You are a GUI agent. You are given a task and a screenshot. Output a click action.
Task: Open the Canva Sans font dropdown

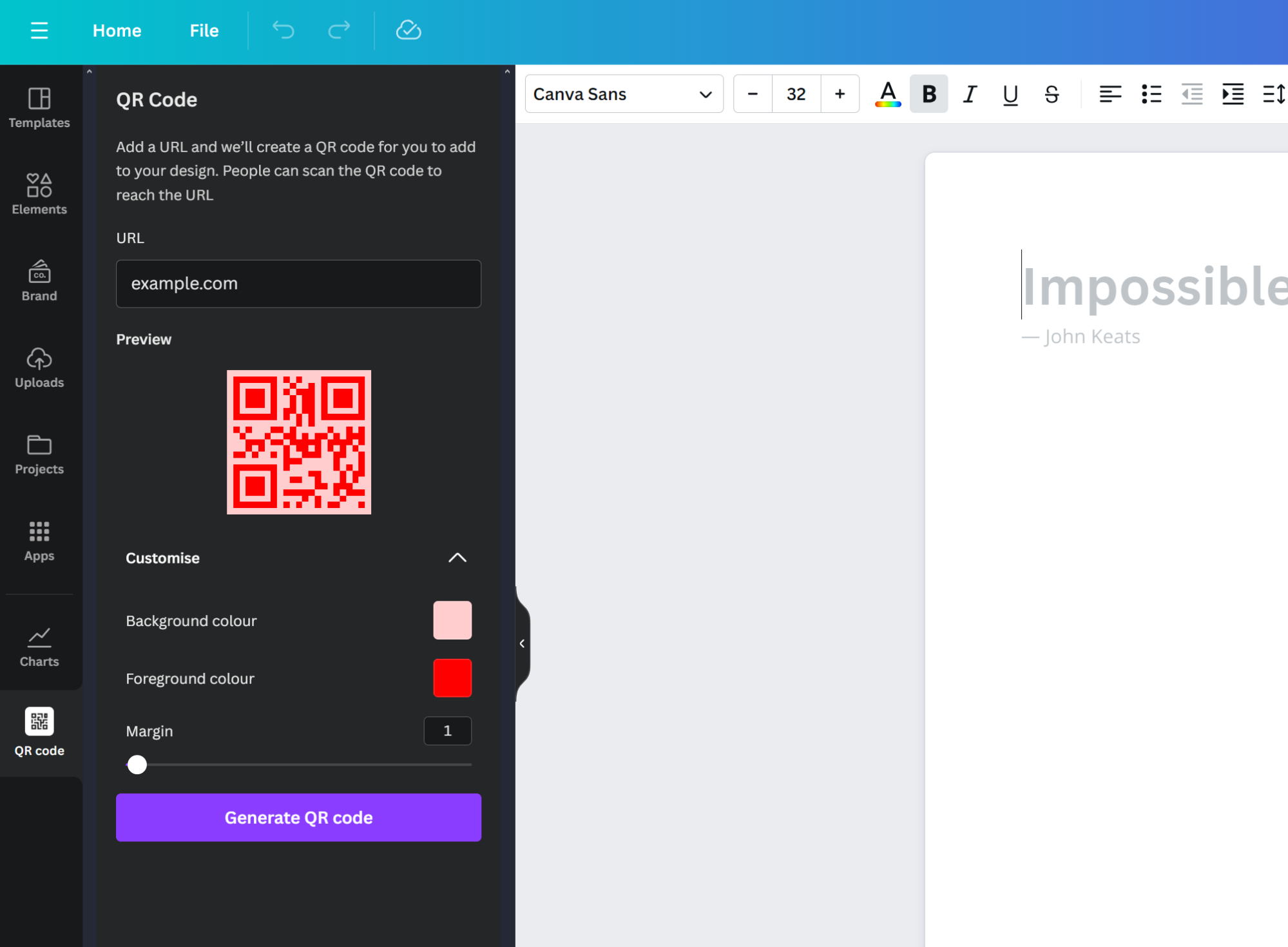click(x=623, y=94)
